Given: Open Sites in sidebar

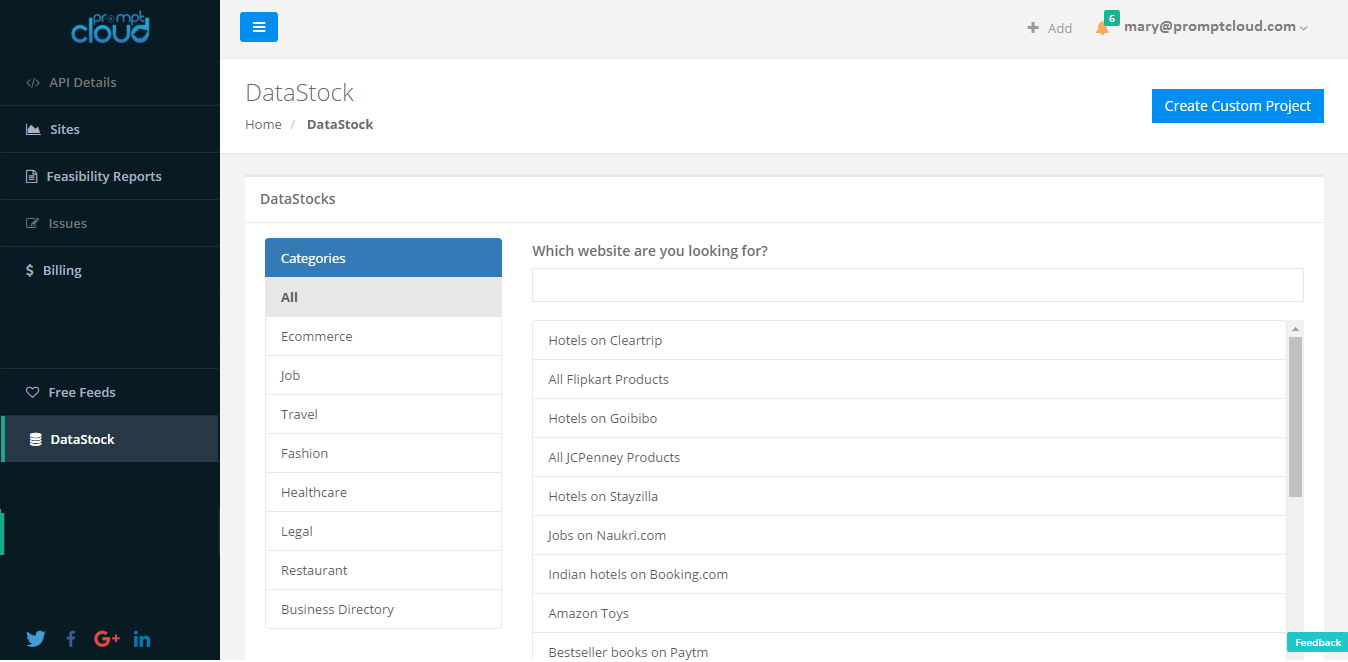Looking at the screenshot, I should coord(110,129).
